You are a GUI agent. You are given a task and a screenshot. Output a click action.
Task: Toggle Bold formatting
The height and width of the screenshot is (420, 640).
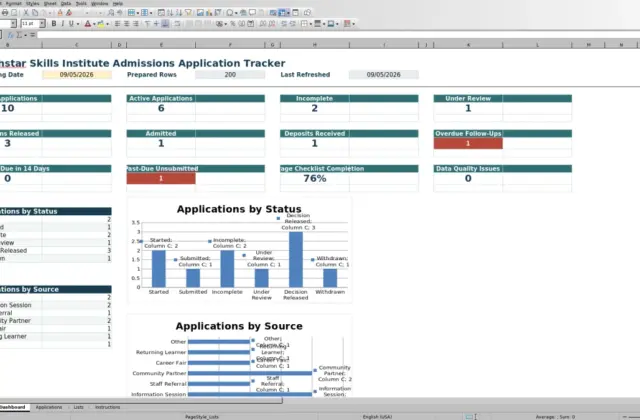53,24
